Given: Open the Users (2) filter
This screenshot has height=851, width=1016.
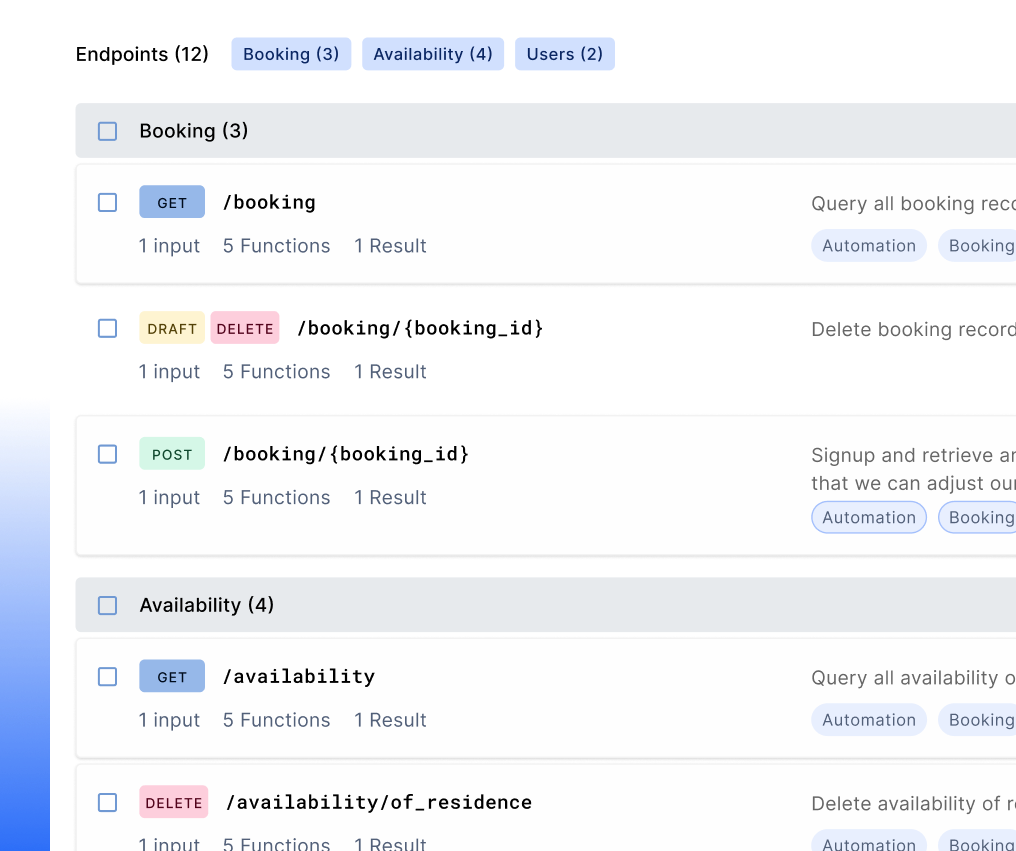Looking at the screenshot, I should click(564, 54).
